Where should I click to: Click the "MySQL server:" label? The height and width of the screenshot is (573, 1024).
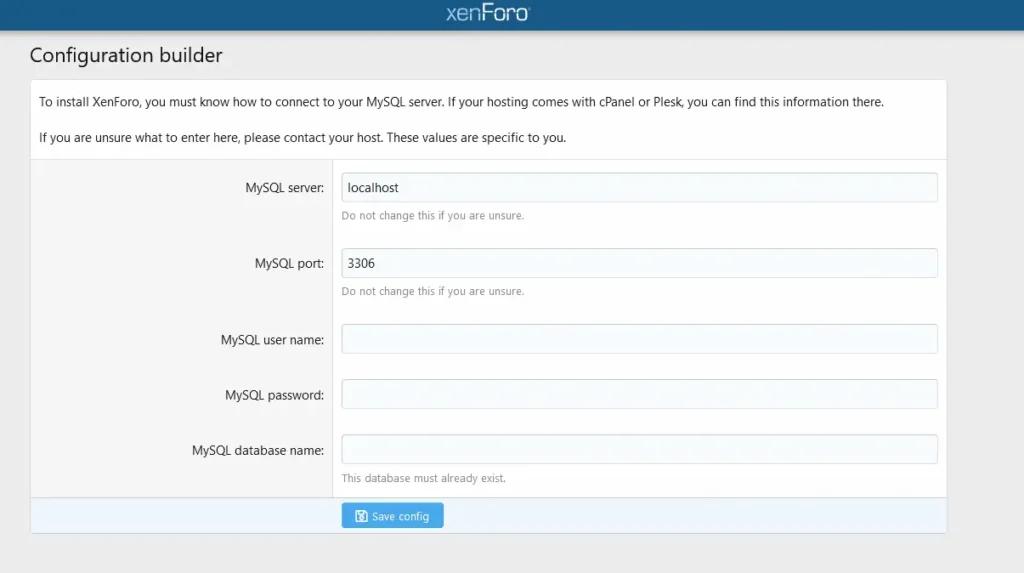285,188
